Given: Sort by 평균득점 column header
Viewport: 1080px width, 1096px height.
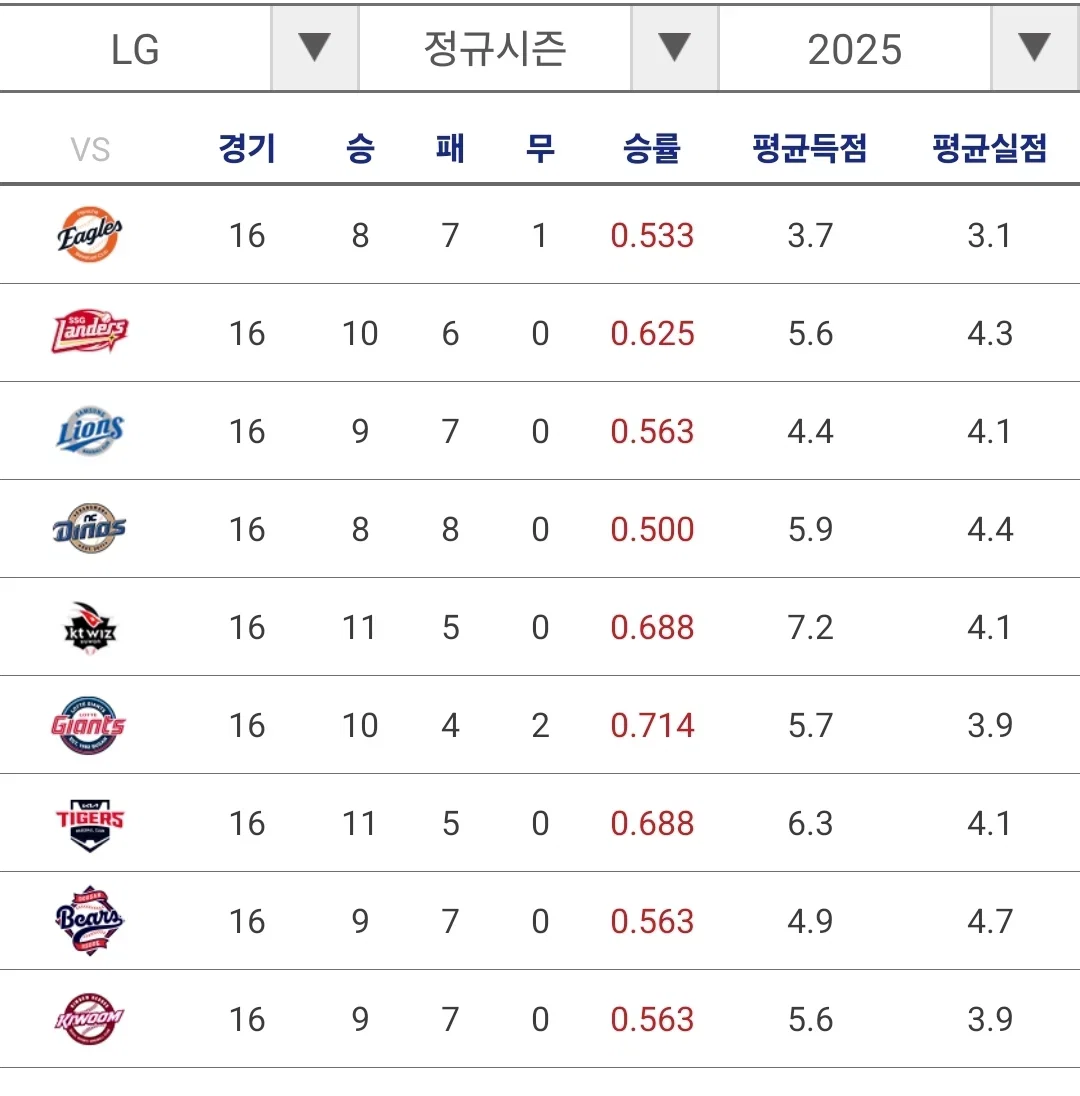Looking at the screenshot, I should click(809, 148).
